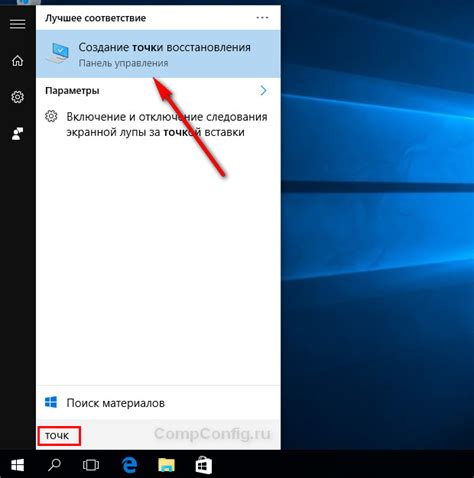Viewport: 474px width, 478px height.
Task: Click Windows logo beside Поиск материалов
Action: pyautogui.click(x=51, y=402)
